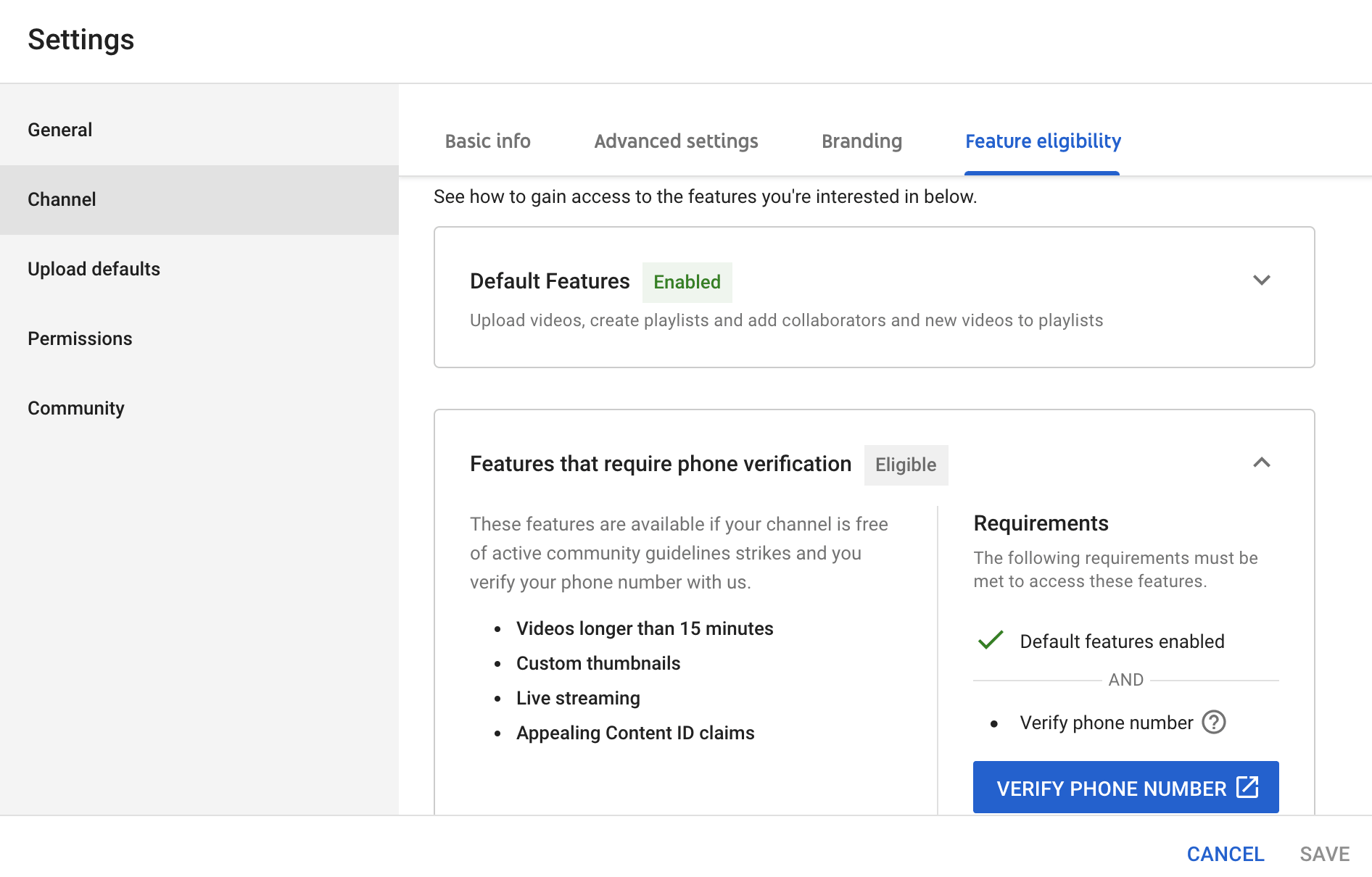The width and height of the screenshot is (1372, 877).
Task: Expand the Default Features section chevron
Action: (1262, 280)
